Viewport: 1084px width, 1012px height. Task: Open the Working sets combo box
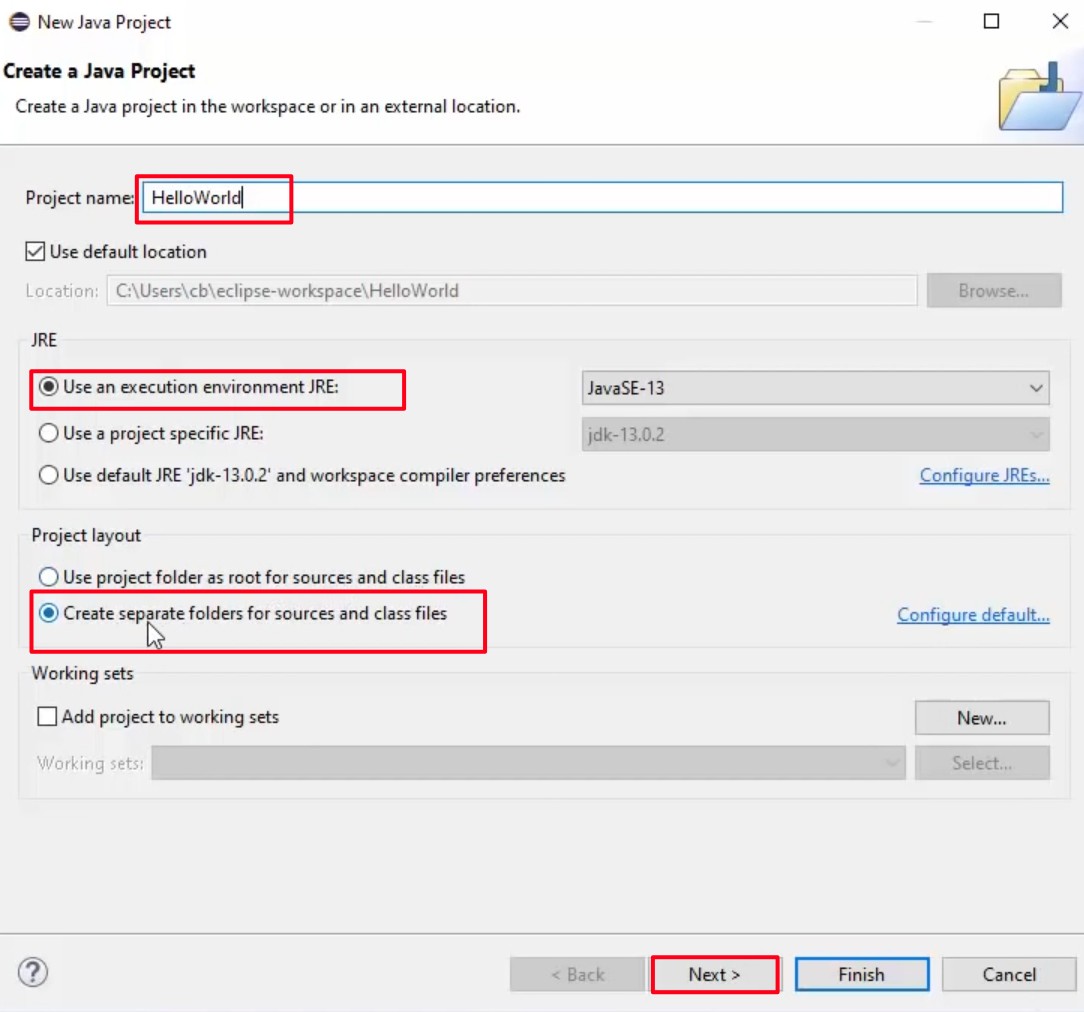click(893, 762)
